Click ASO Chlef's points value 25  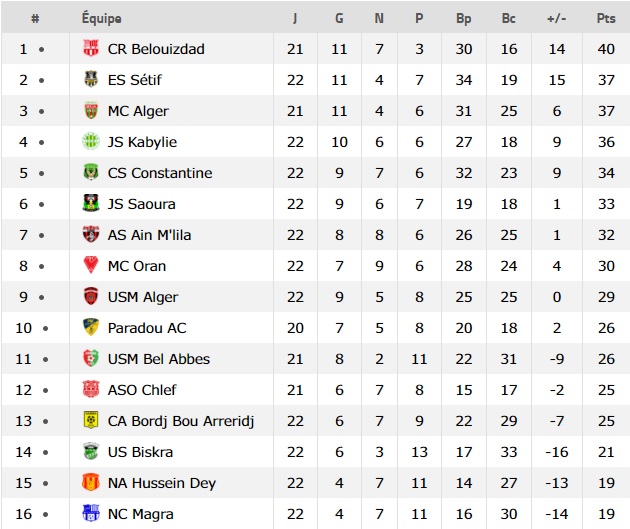[x=606, y=390]
